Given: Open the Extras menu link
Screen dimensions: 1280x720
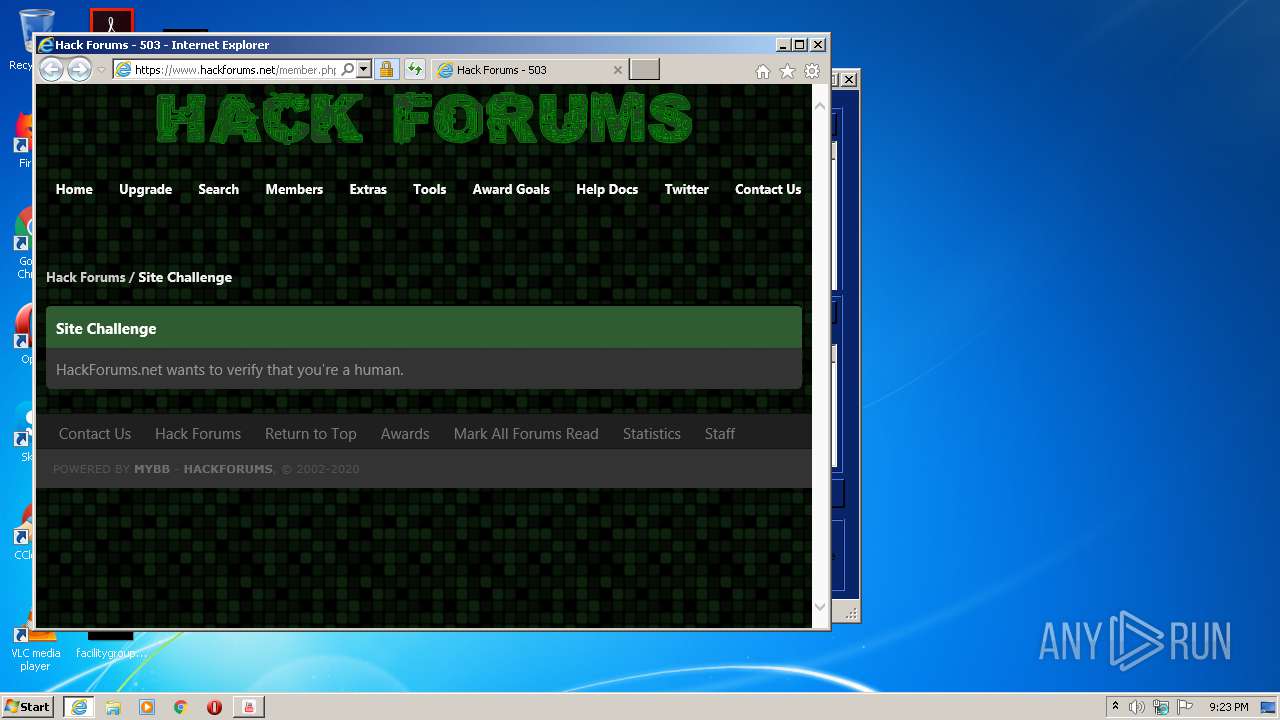Looking at the screenshot, I should (368, 189).
